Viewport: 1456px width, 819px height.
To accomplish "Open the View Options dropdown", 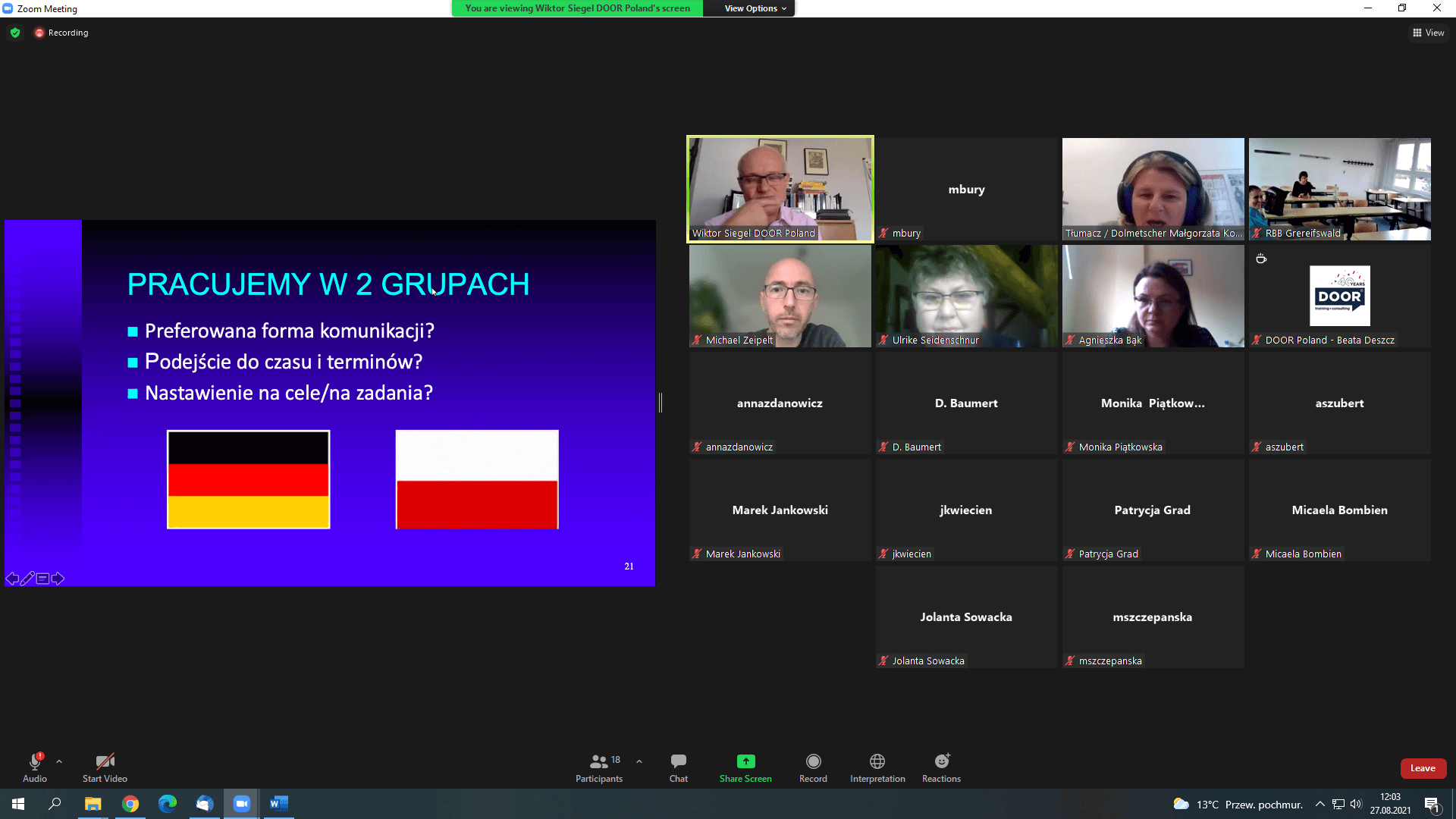I will point(755,8).
